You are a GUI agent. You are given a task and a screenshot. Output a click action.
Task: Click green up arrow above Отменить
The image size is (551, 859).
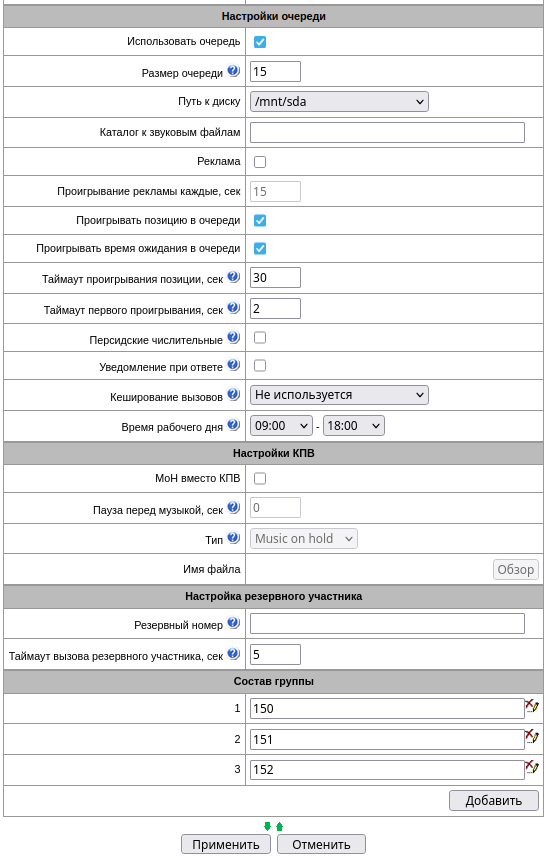click(x=279, y=827)
